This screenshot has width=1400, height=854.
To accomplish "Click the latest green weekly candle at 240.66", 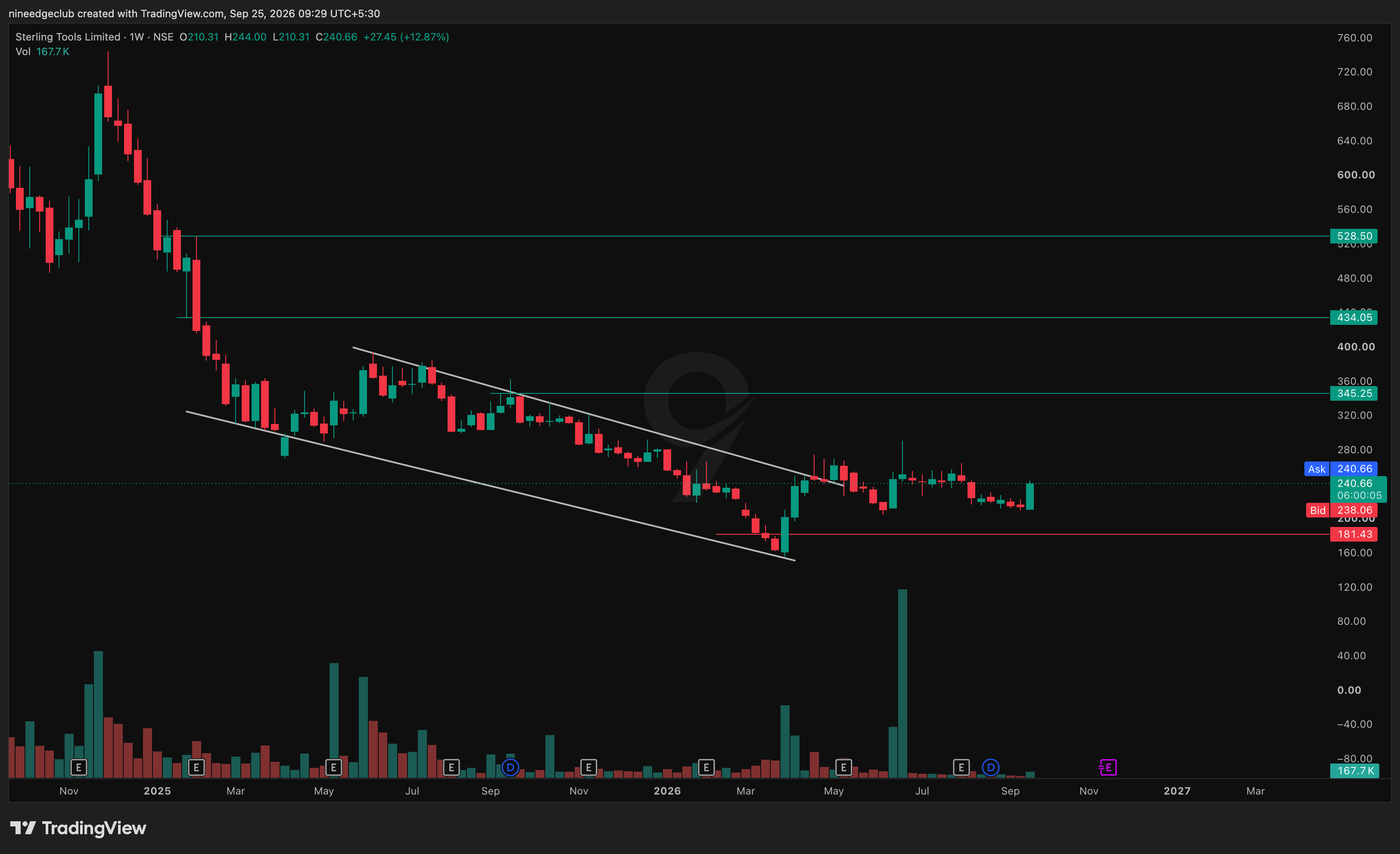I will pyautogui.click(x=1030, y=496).
